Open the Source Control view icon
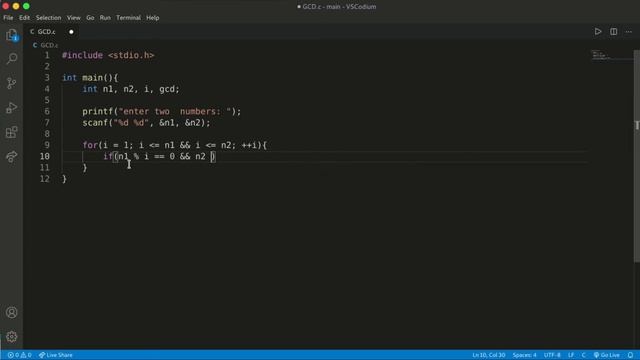This screenshot has height=360, width=640. 11,83
